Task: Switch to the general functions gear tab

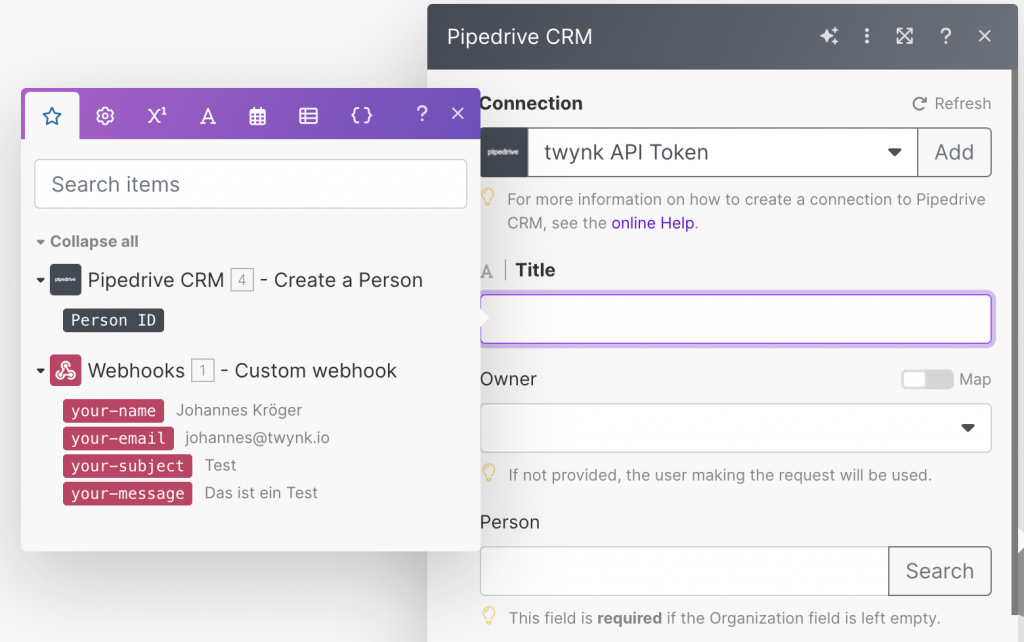Action: pos(105,116)
